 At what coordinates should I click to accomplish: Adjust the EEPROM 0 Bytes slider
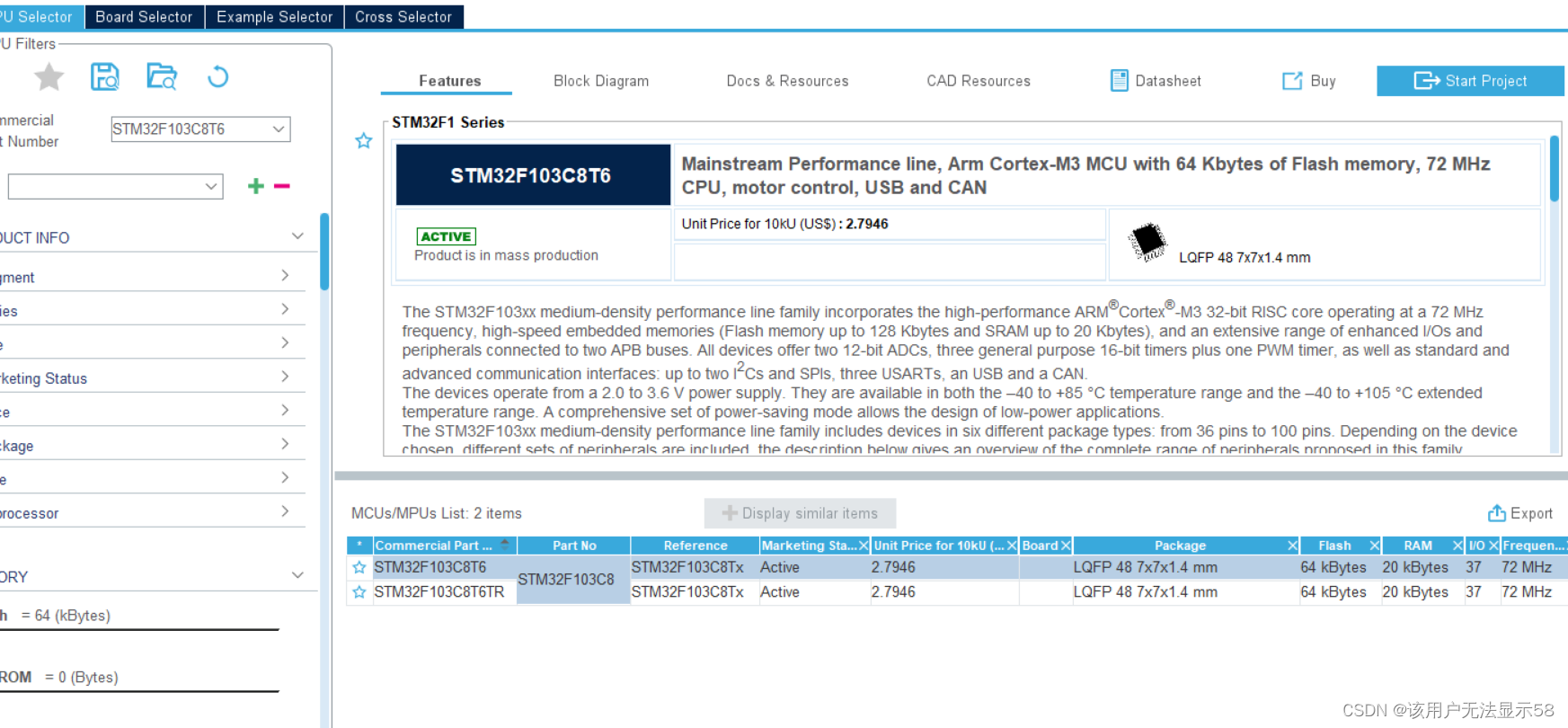tap(139, 692)
